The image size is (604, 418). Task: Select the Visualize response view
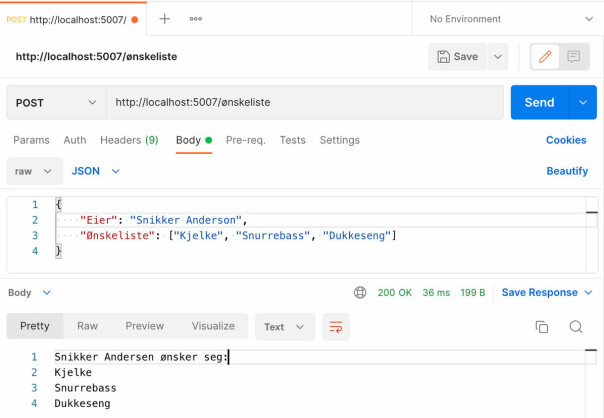(213, 326)
